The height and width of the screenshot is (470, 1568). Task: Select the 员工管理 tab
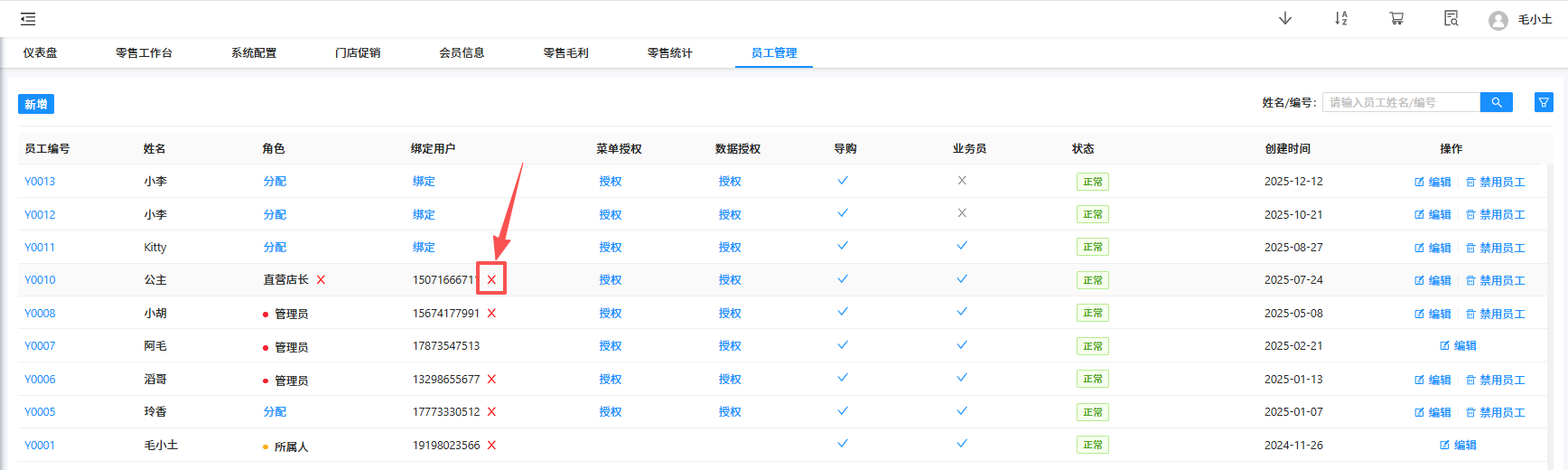(x=774, y=52)
